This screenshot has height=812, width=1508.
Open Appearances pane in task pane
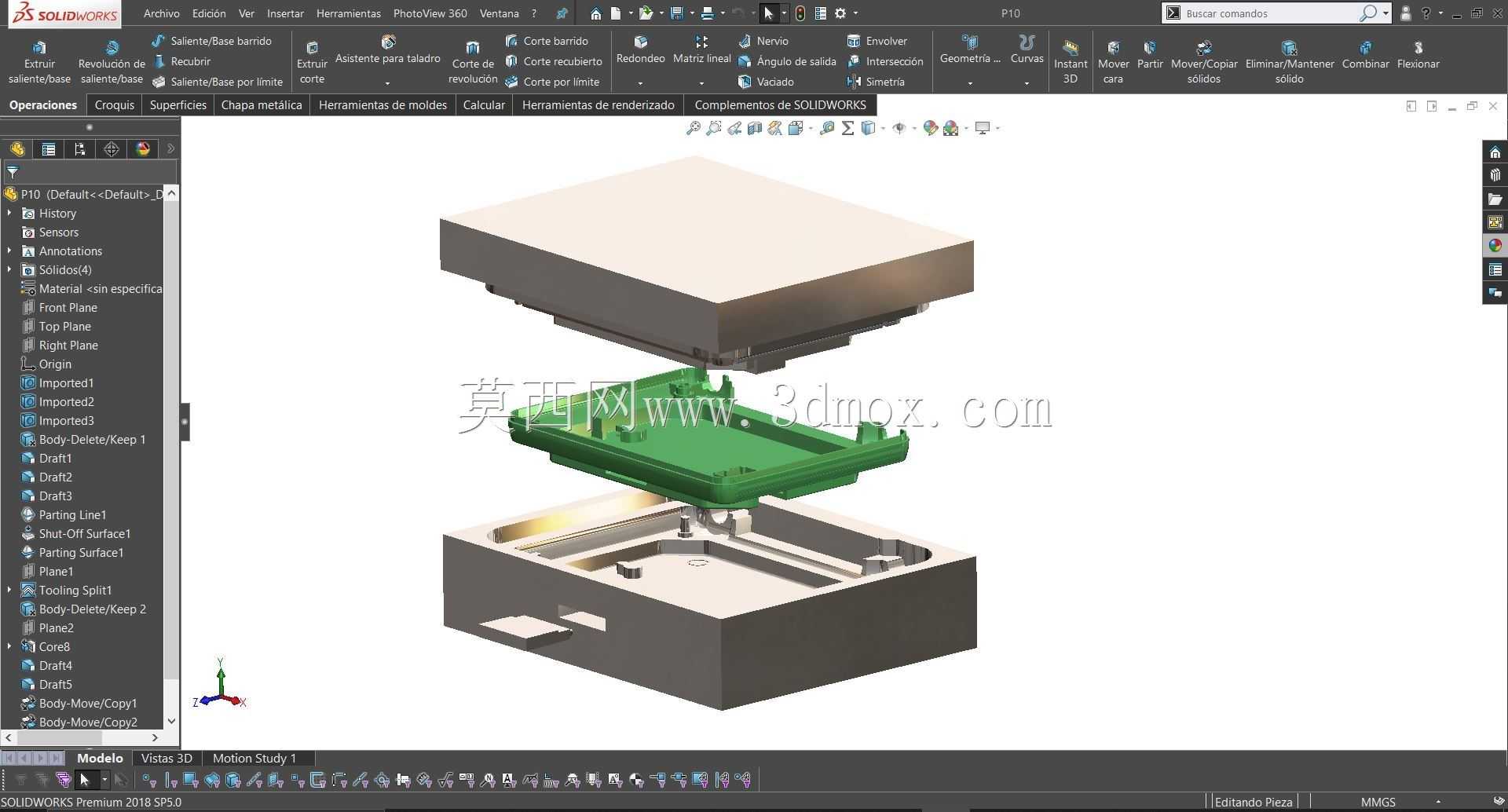tap(1495, 246)
